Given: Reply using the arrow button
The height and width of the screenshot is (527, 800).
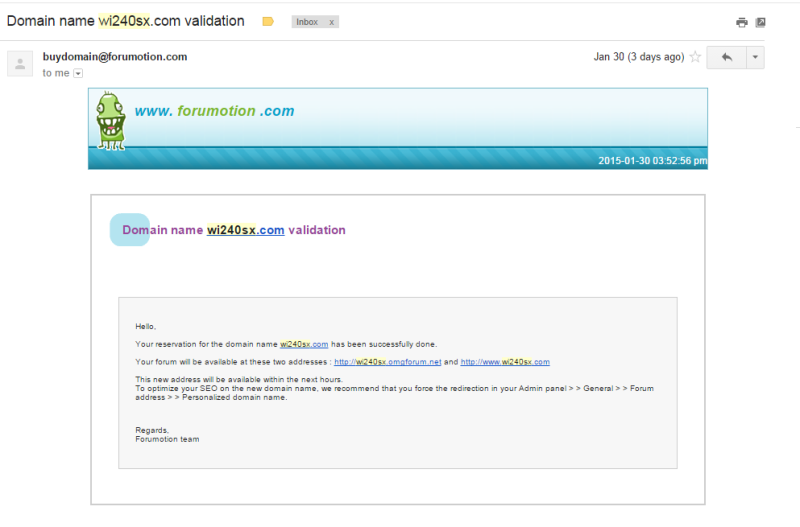Looking at the screenshot, I should [727, 57].
